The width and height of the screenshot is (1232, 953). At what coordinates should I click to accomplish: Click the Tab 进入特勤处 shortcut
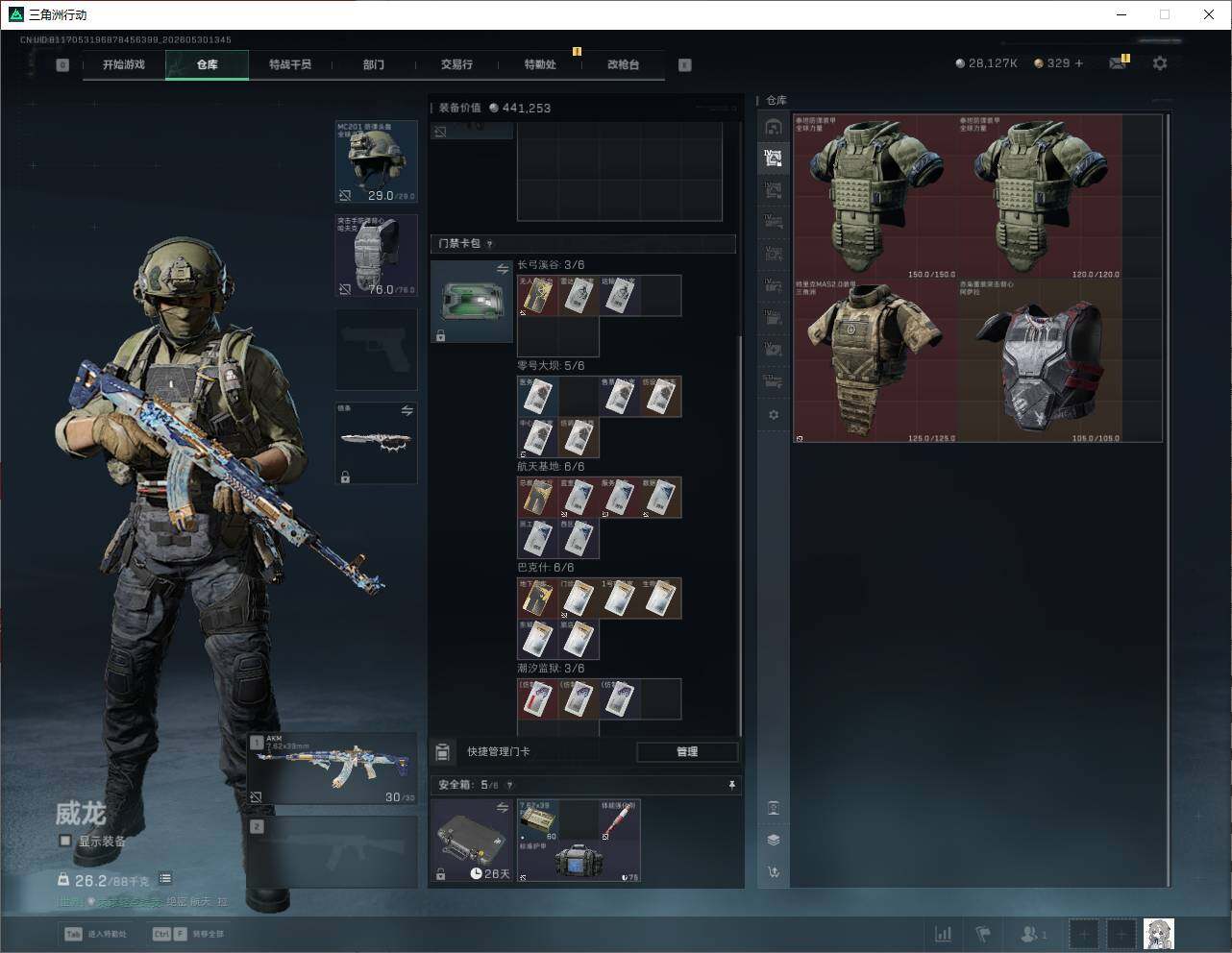pyautogui.click(x=96, y=934)
